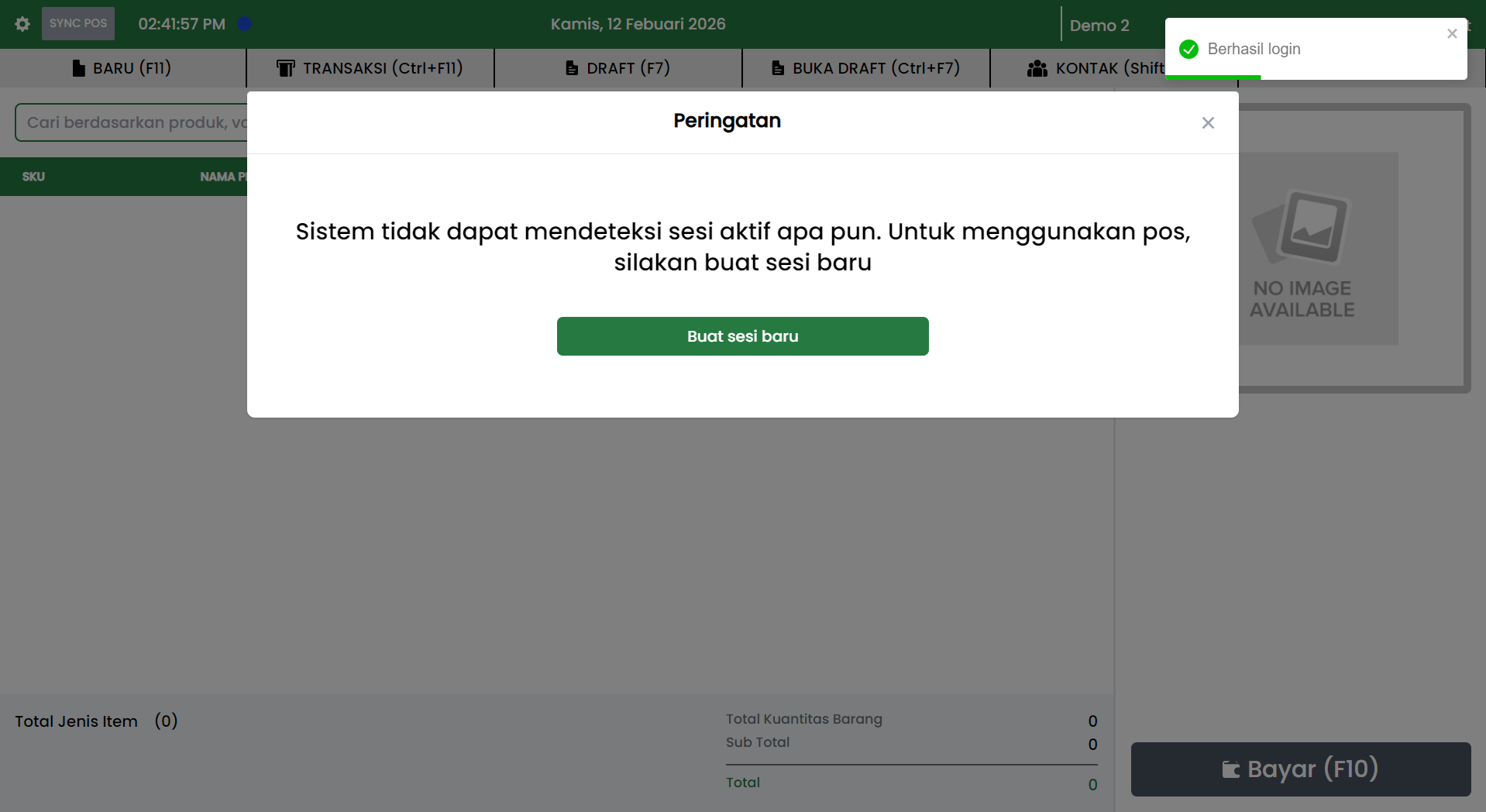Open BUKA DRAFT (Ctrl+F7)

(865, 68)
